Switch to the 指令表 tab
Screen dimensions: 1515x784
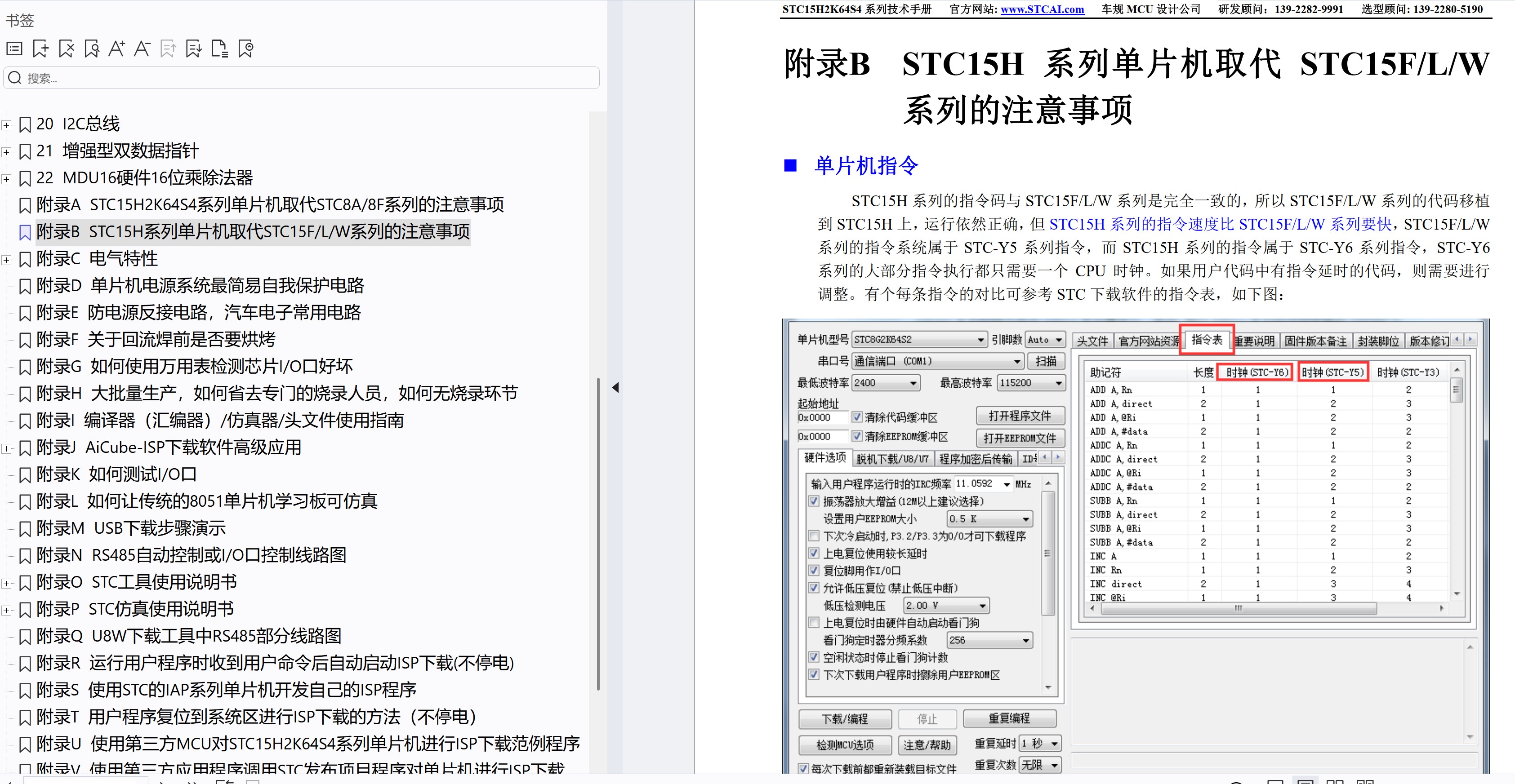pyautogui.click(x=1206, y=340)
